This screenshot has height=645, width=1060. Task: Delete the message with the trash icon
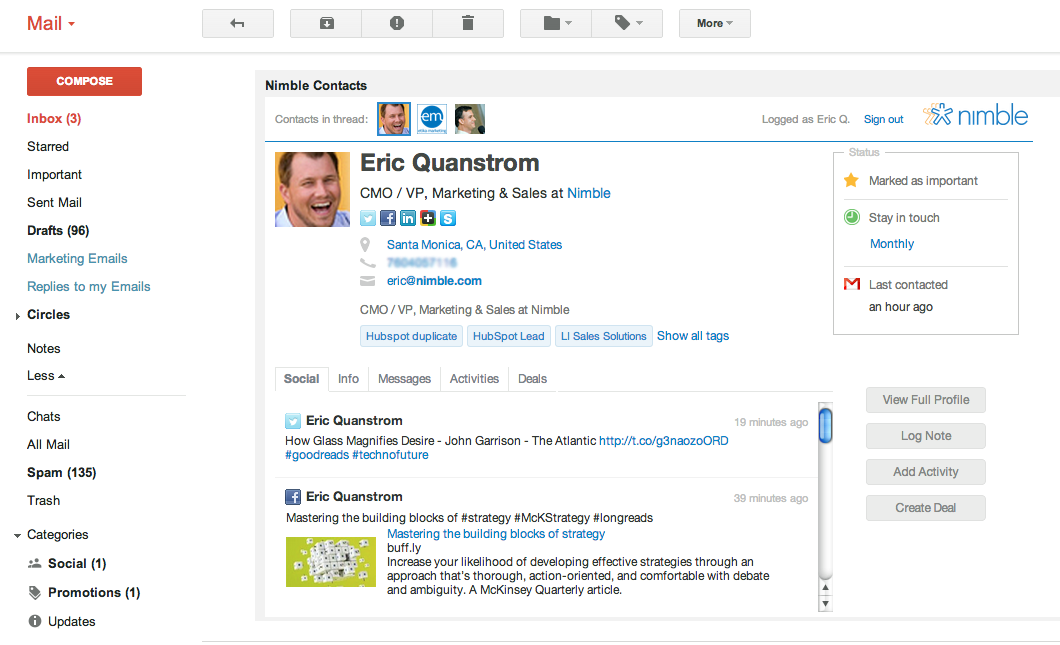(468, 24)
